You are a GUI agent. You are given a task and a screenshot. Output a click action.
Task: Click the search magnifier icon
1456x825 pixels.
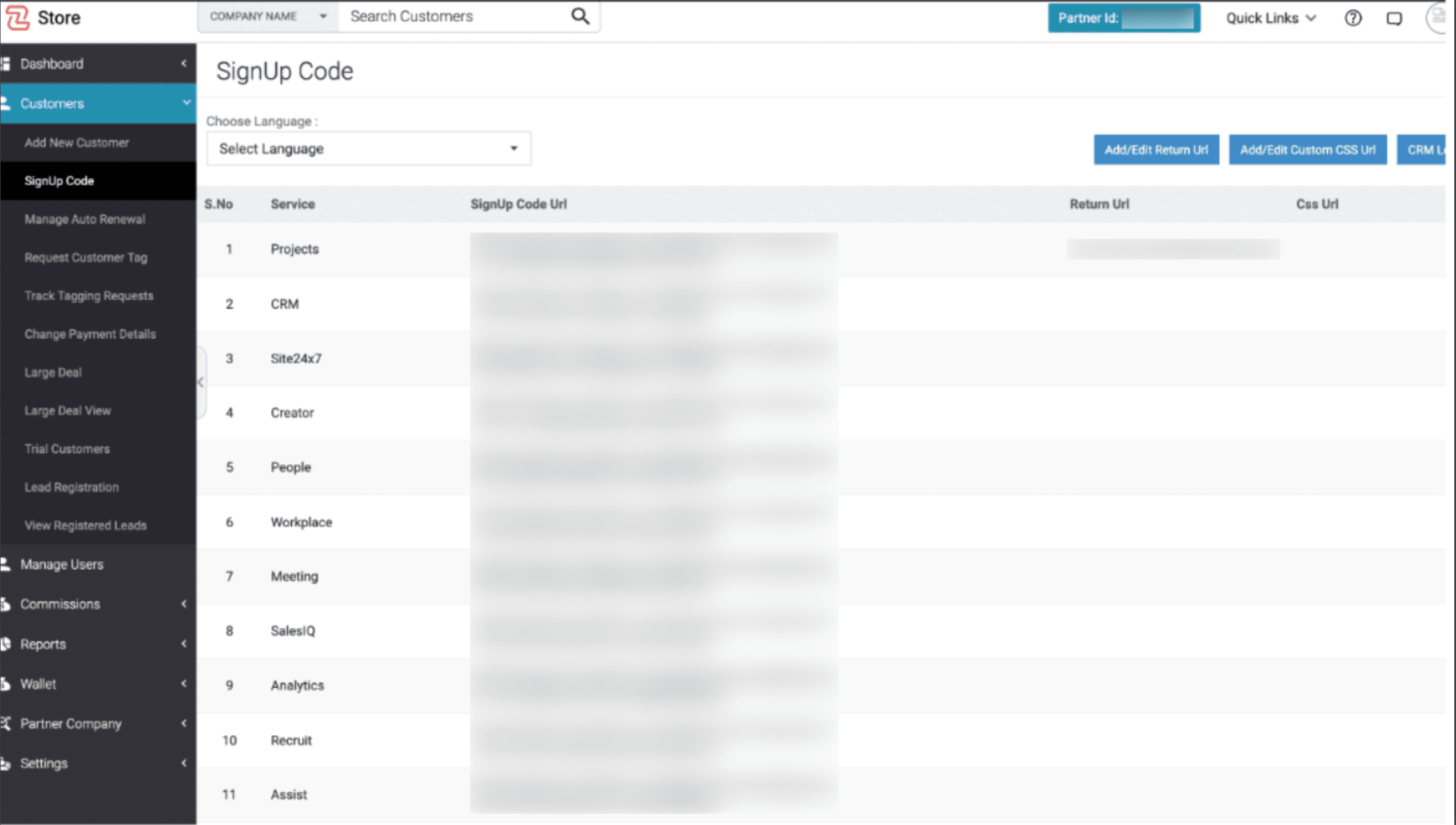(x=580, y=16)
